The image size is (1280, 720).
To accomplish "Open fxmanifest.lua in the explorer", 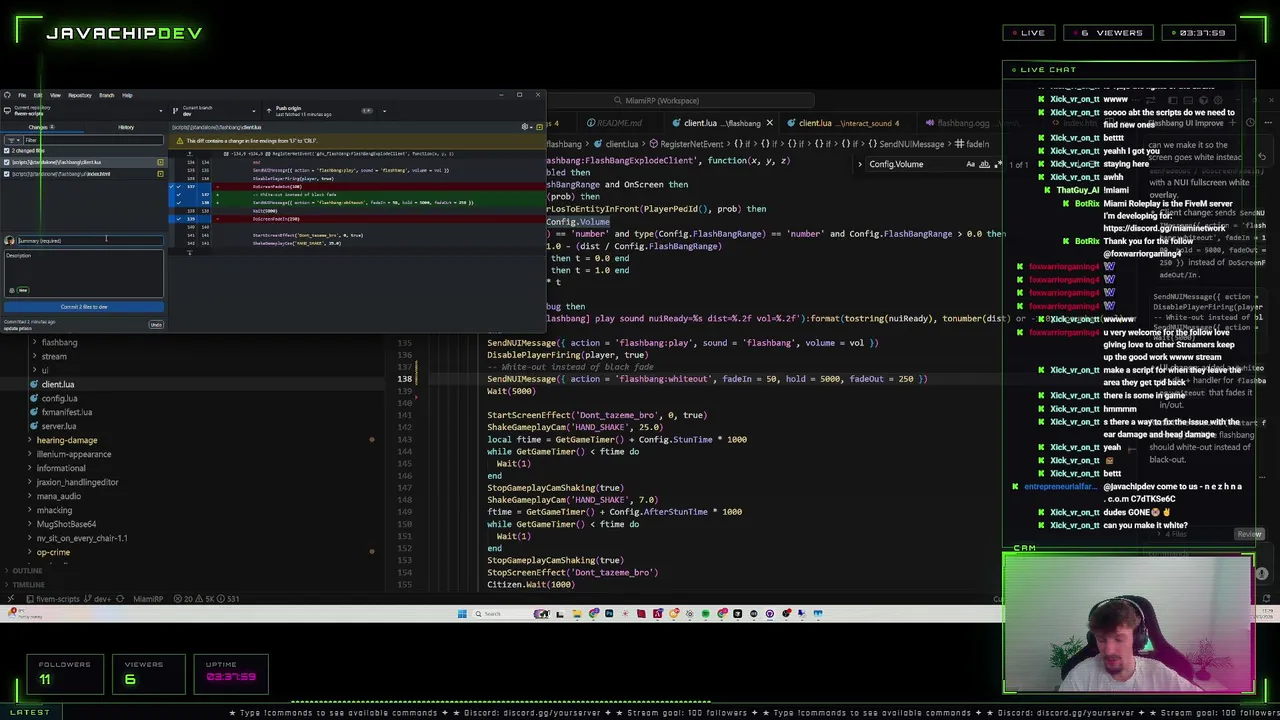I will (x=66, y=412).
